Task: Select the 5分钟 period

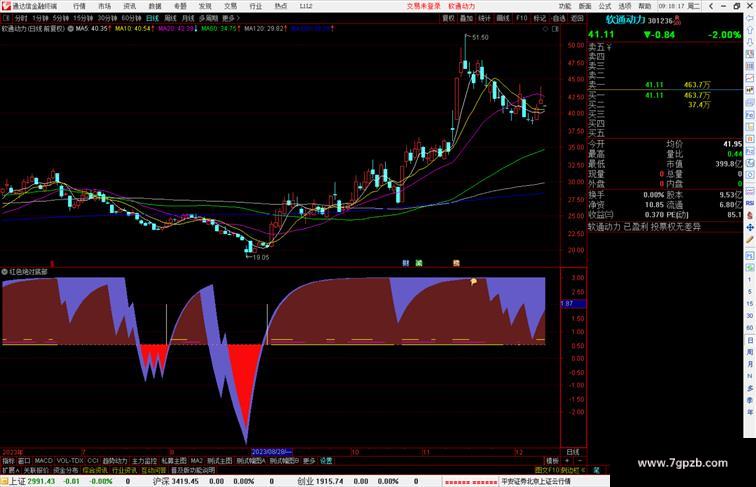Action: click(x=60, y=18)
